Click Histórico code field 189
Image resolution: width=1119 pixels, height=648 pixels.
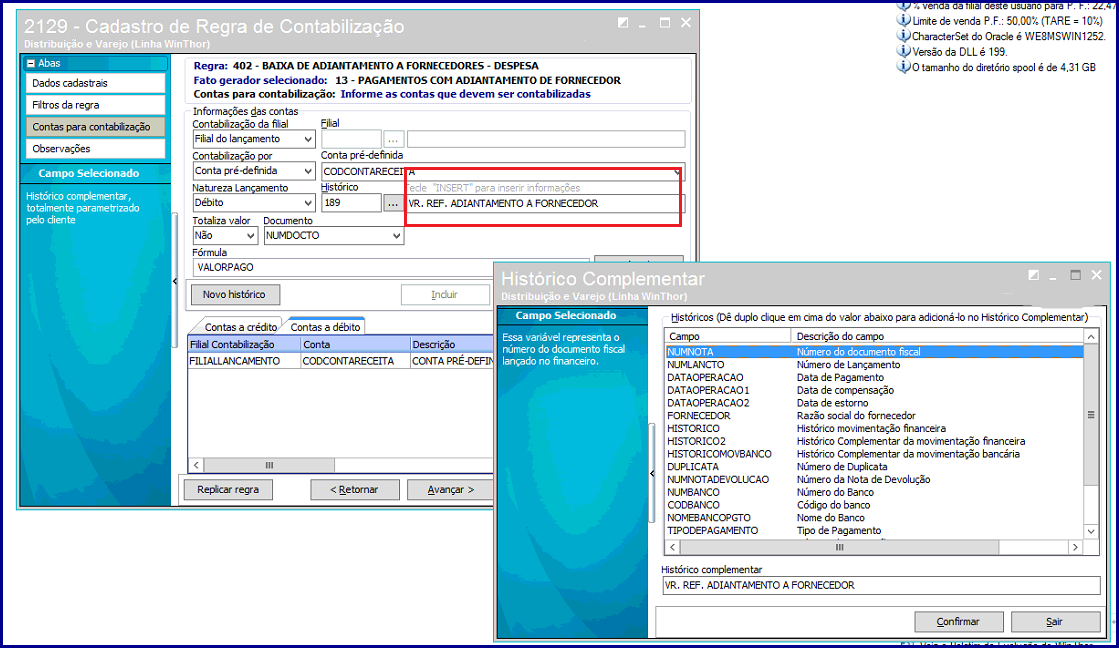(x=351, y=203)
